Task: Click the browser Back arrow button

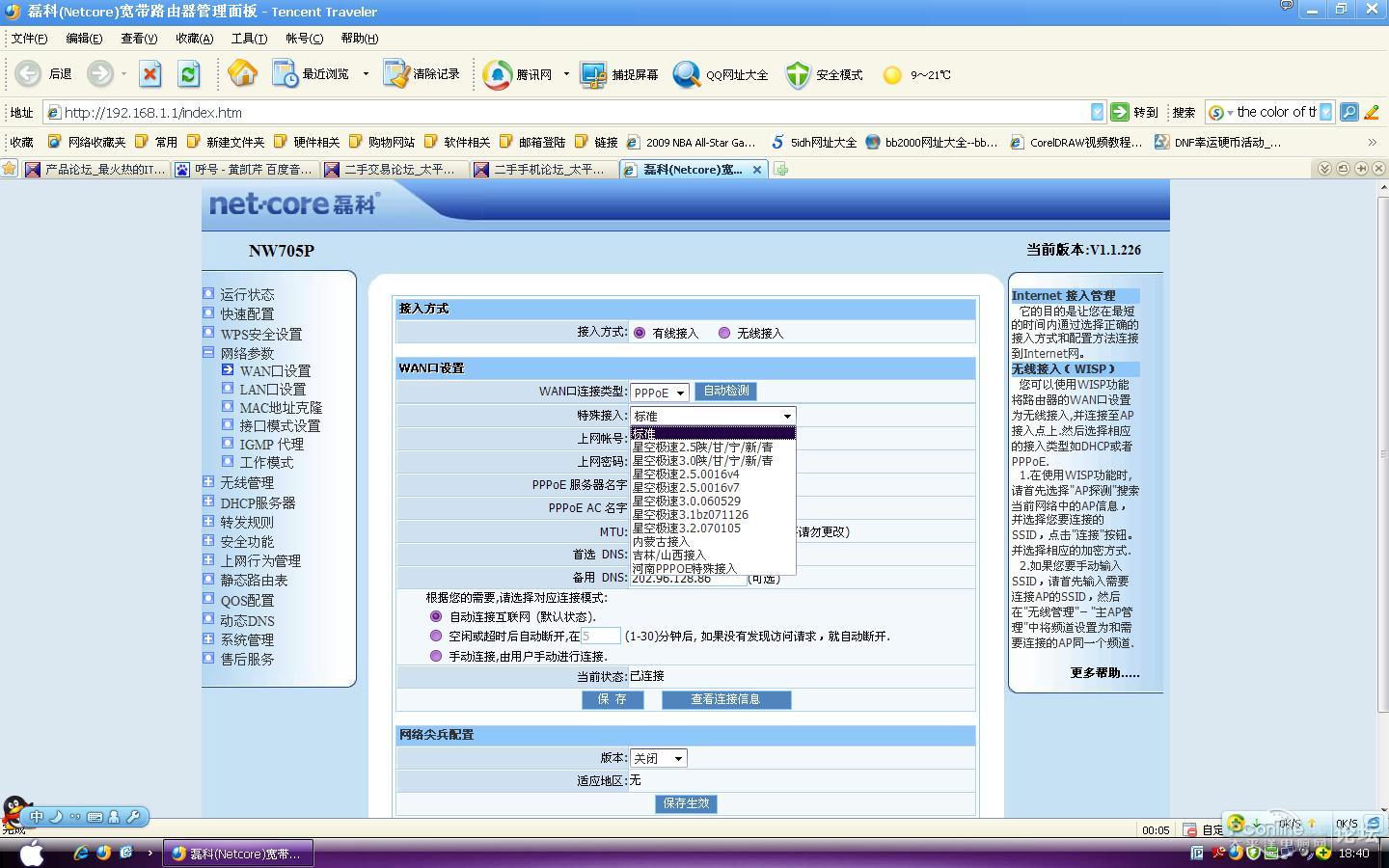Action: [28, 73]
